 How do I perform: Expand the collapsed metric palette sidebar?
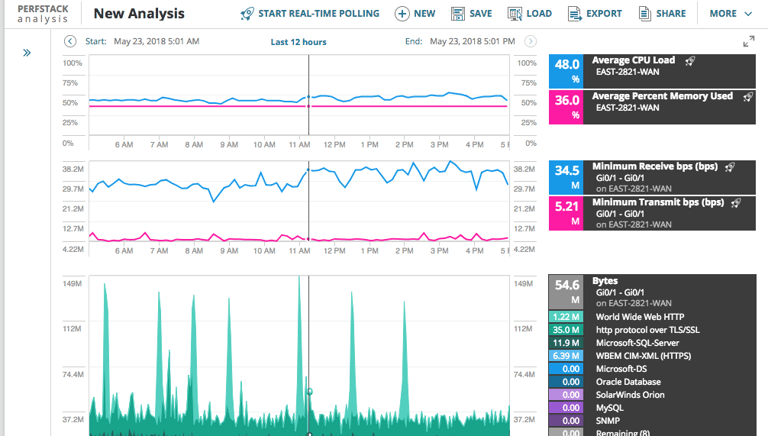pos(27,52)
